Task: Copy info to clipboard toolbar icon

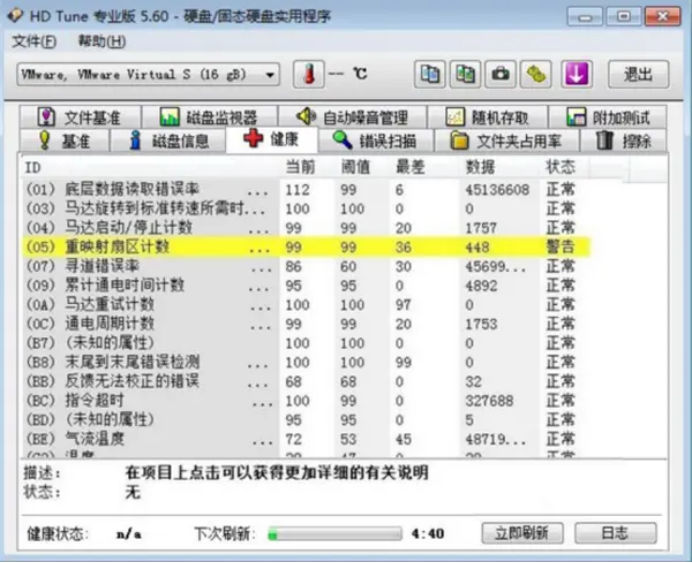Action: coord(429,74)
